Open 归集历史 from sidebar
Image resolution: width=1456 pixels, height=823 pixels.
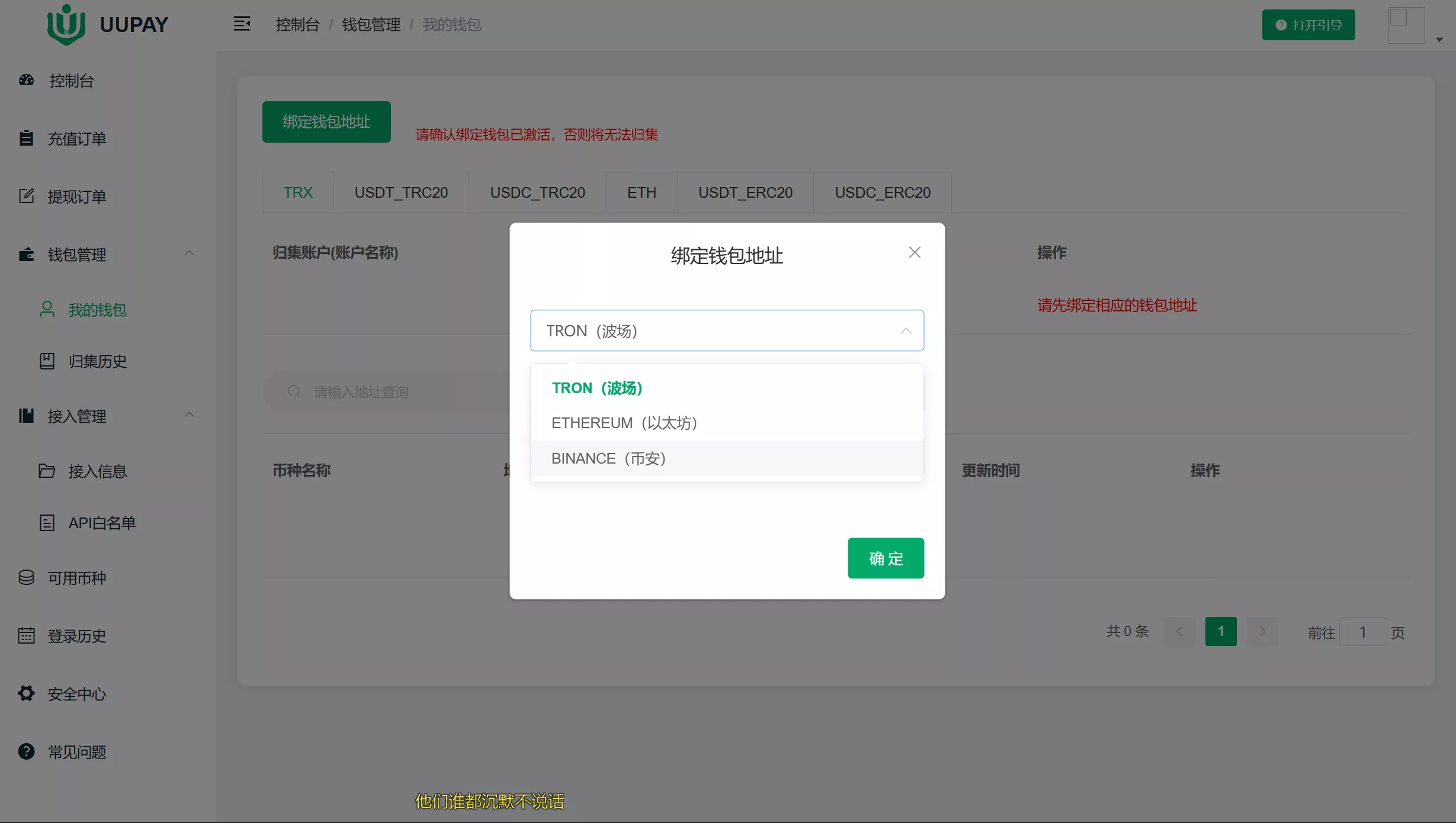coord(97,361)
